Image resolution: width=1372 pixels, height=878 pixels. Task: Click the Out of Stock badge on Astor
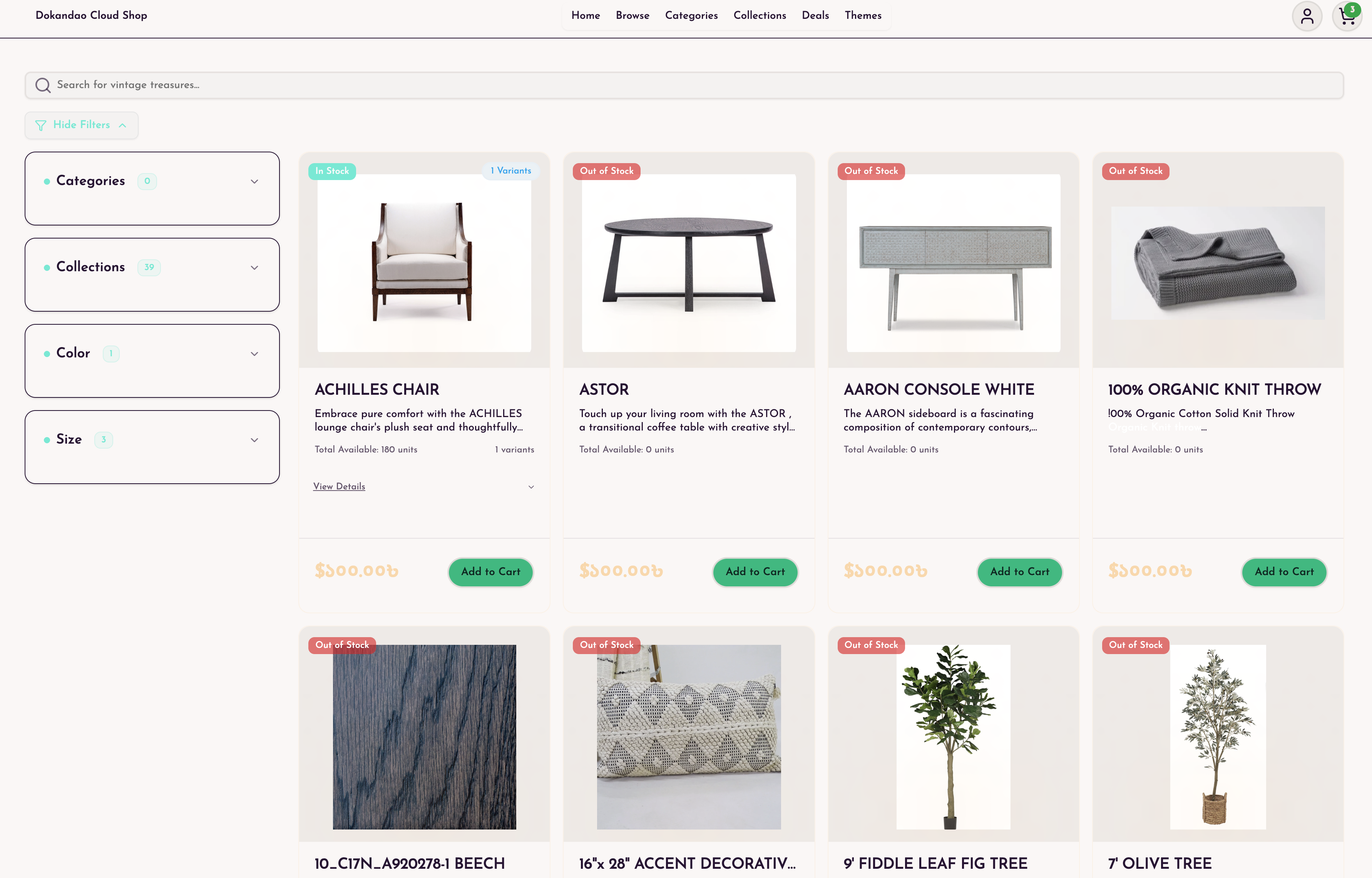(x=606, y=171)
